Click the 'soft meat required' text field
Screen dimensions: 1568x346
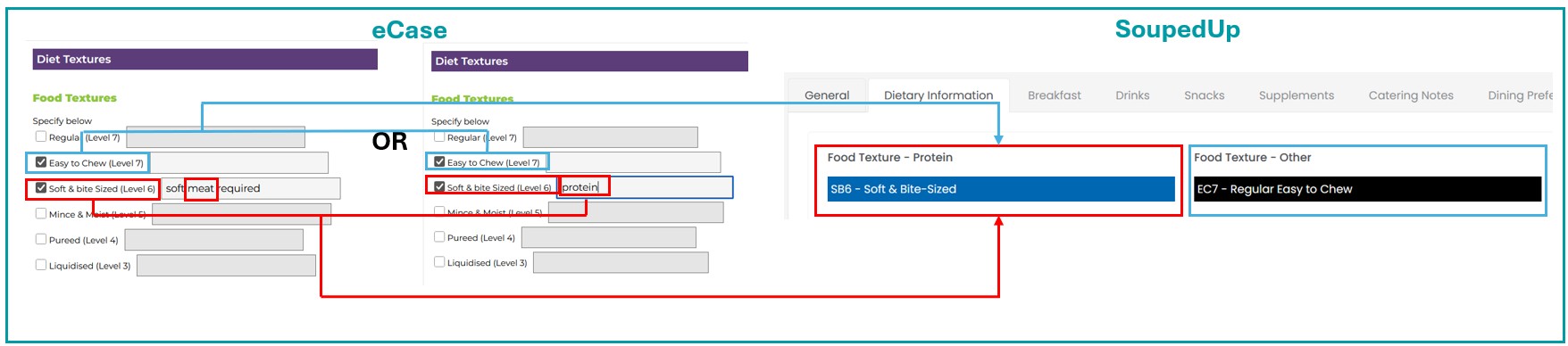[251, 188]
